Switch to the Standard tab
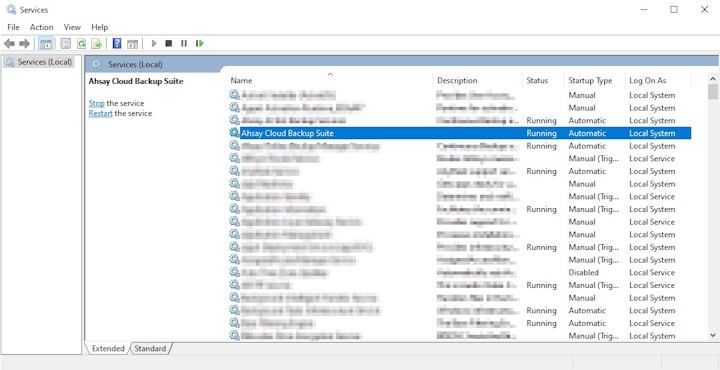The width and height of the screenshot is (720, 370). point(150,348)
